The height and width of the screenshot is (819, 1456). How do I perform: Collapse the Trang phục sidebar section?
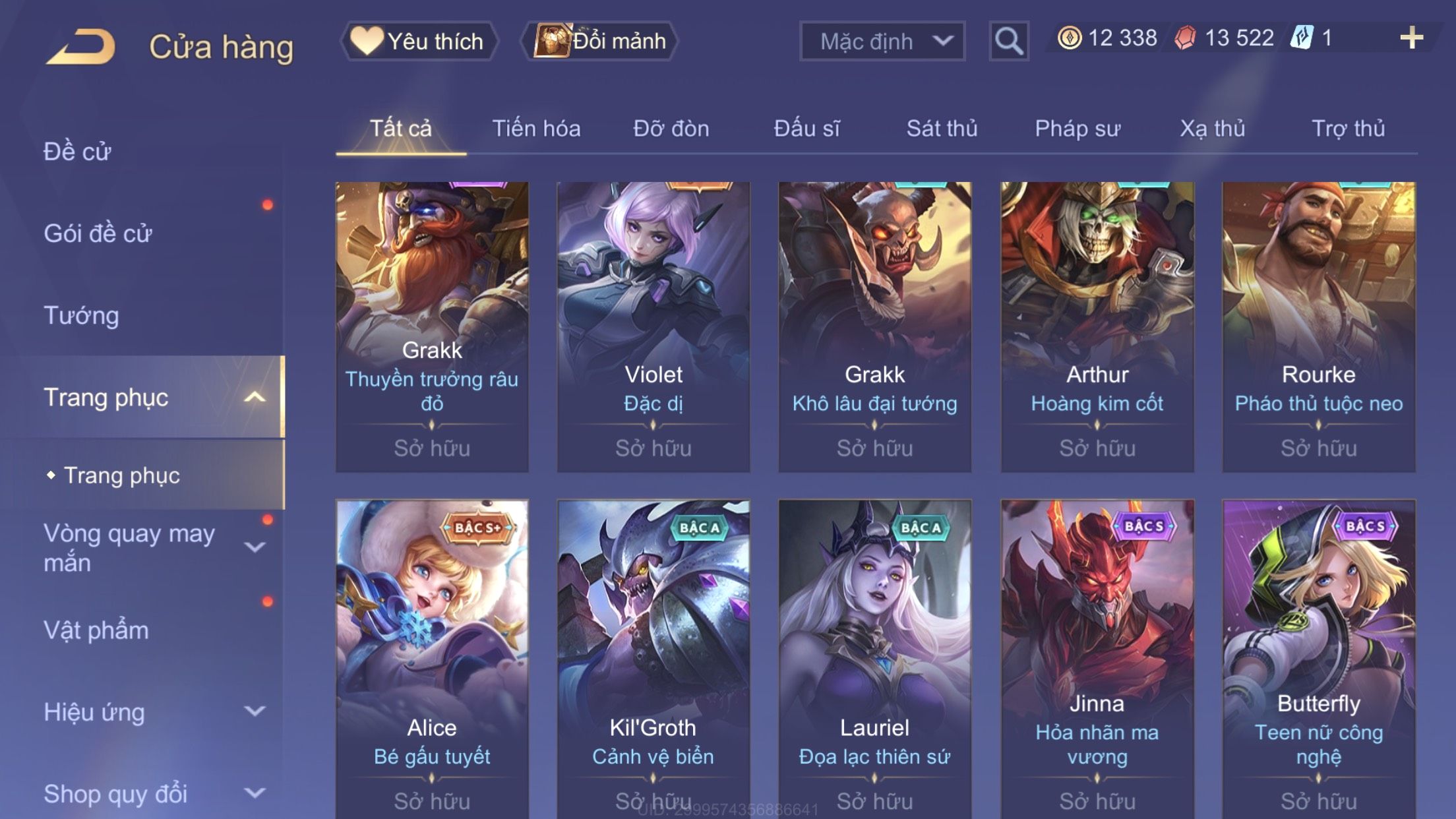[x=255, y=397]
